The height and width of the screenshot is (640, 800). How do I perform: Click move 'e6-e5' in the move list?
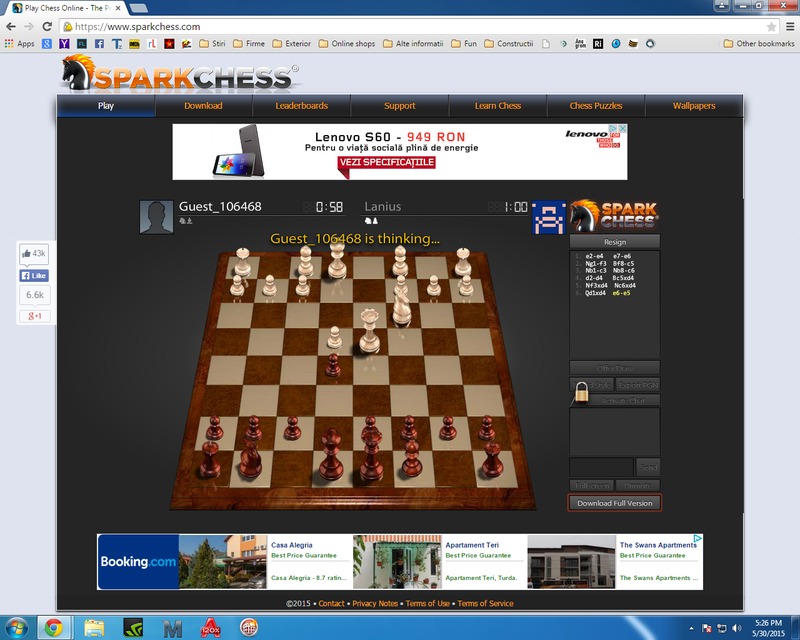[x=621, y=293]
